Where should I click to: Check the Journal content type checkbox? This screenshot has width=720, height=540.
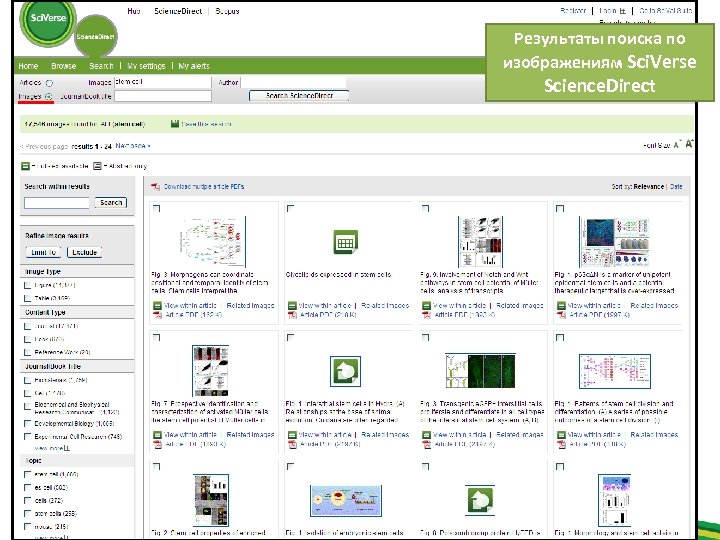coord(28,326)
